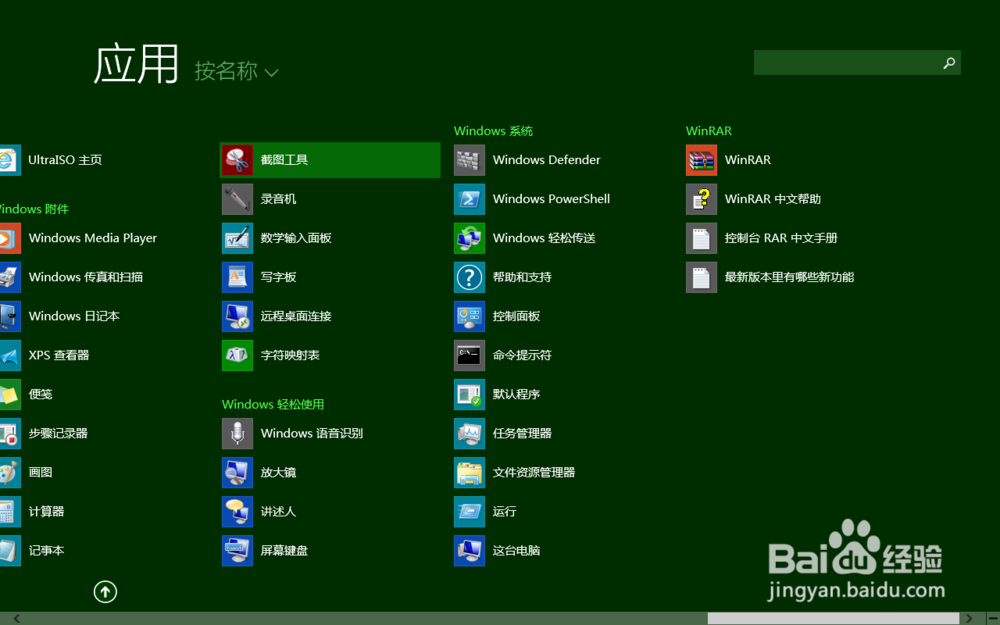Open 最新版本里有哪些新功能 document icon

pyautogui.click(x=702, y=277)
